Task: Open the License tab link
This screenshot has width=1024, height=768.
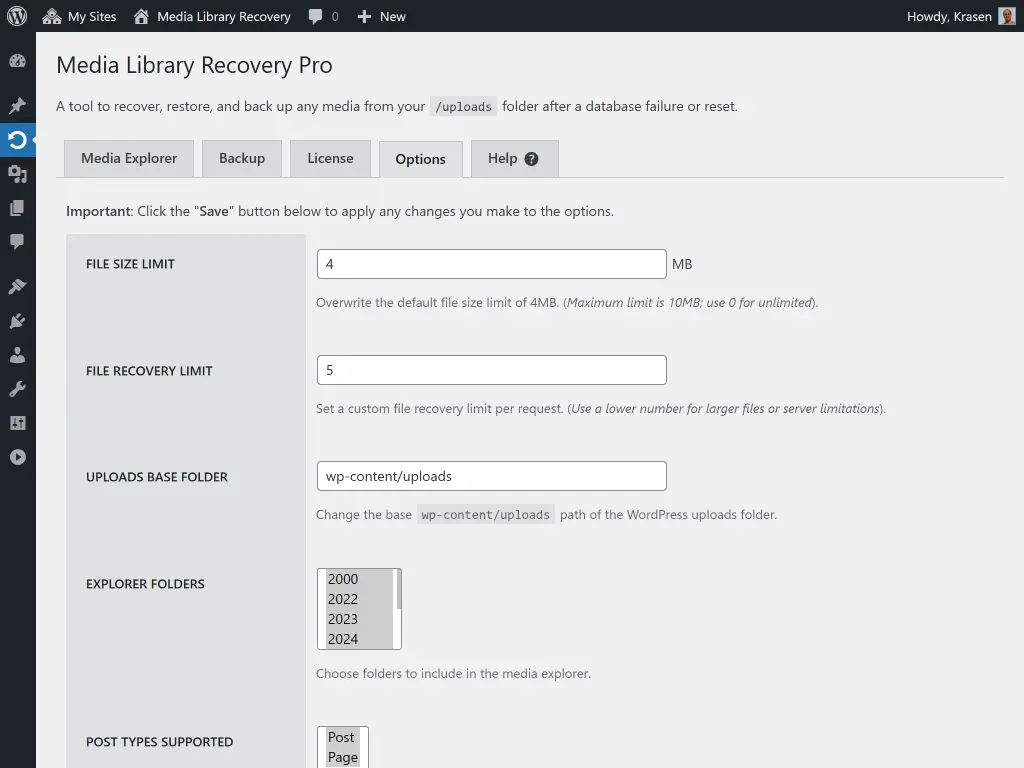Action: (x=330, y=158)
